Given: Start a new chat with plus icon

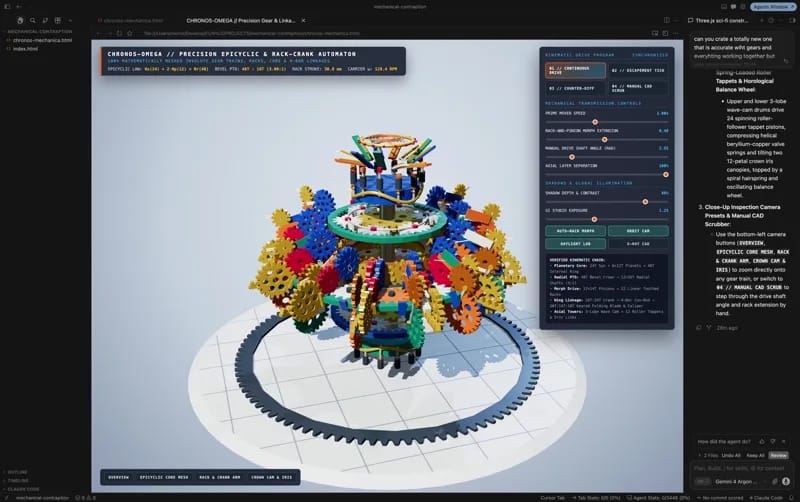Looking at the screenshot, I should point(762,20).
